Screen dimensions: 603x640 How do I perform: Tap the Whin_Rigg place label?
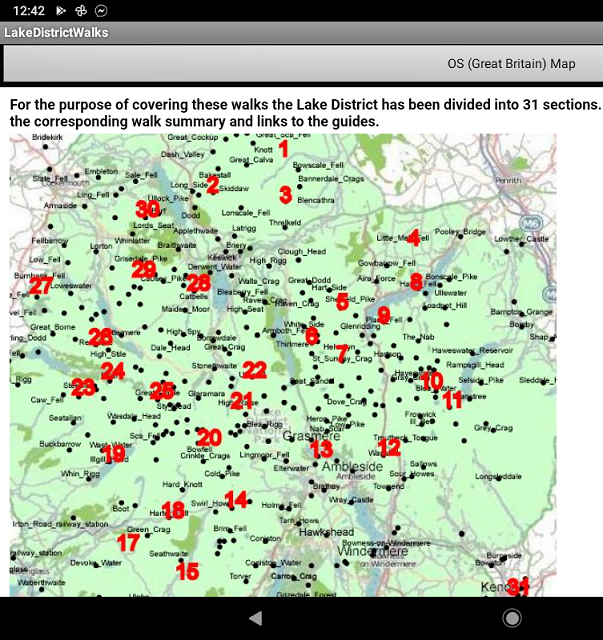(x=80, y=473)
